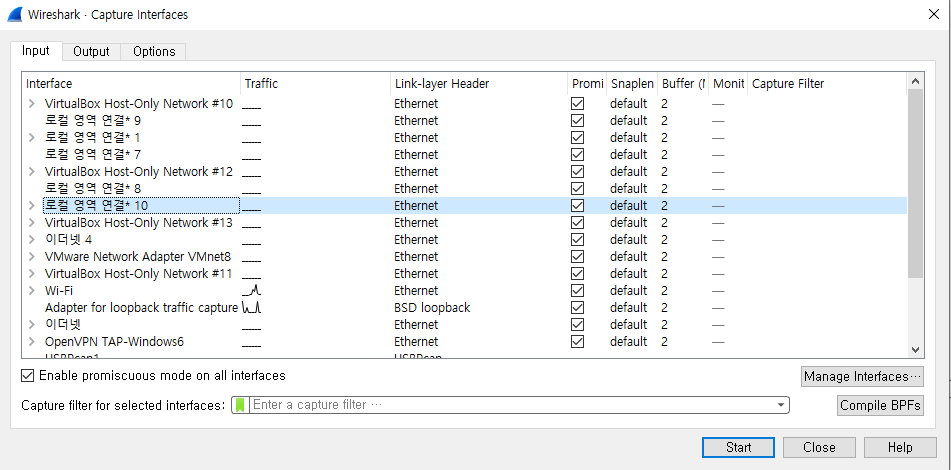Click the loopback adapter traffic sparkline
Screen dimensions: 951x470
click(x=252, y=307)
